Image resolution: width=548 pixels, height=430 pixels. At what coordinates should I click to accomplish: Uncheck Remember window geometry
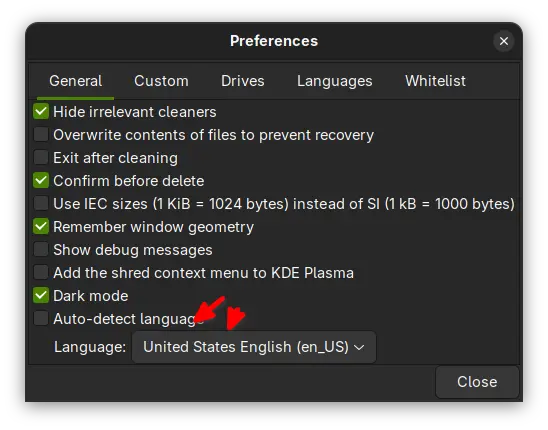click(x=41, y=227)
